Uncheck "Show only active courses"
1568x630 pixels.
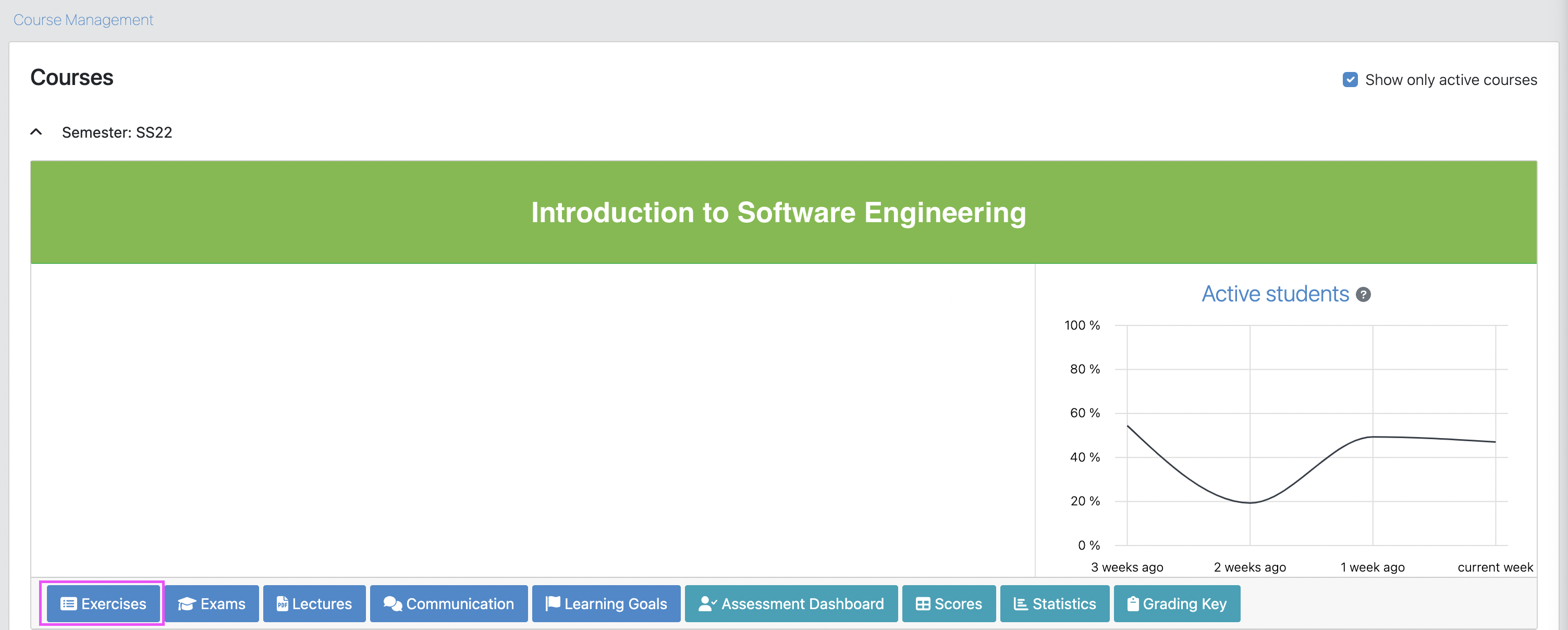[x=1351, y=79]
